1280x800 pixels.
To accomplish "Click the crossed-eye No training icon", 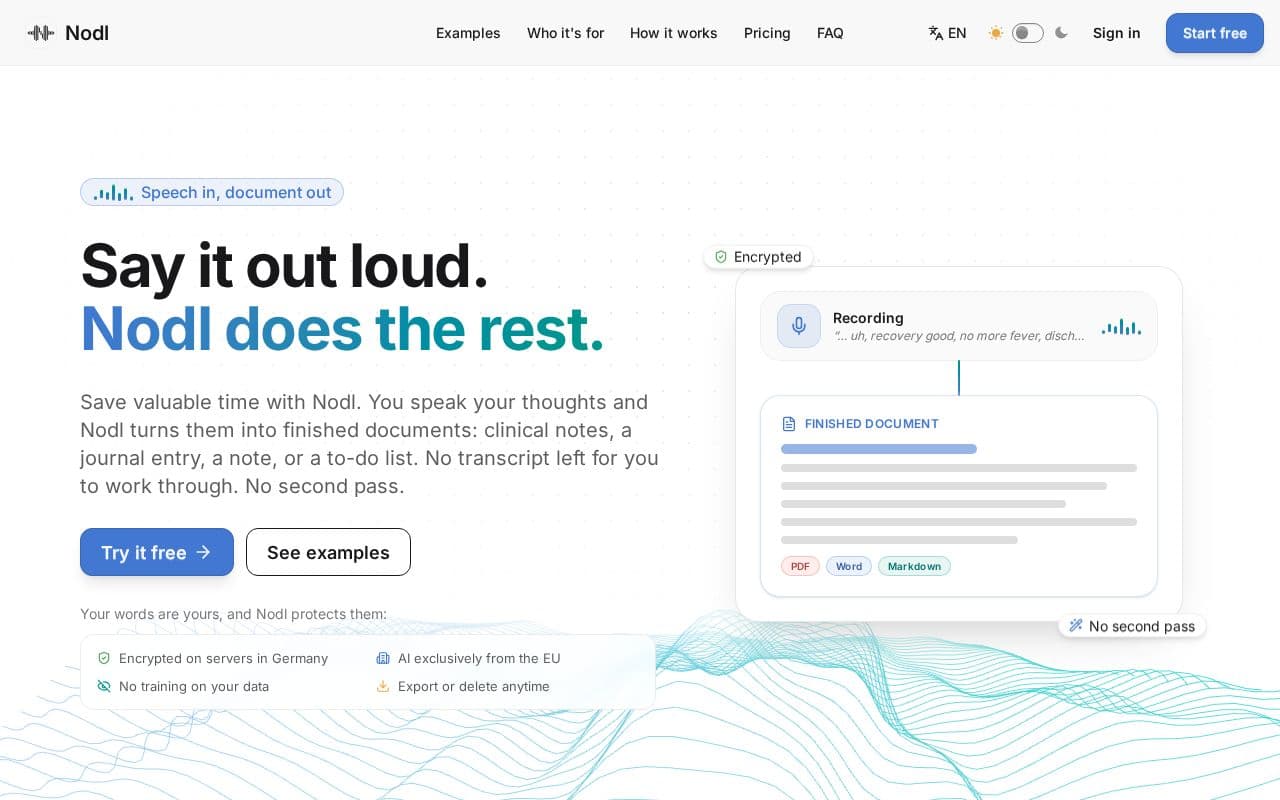I will click(104, 686).
